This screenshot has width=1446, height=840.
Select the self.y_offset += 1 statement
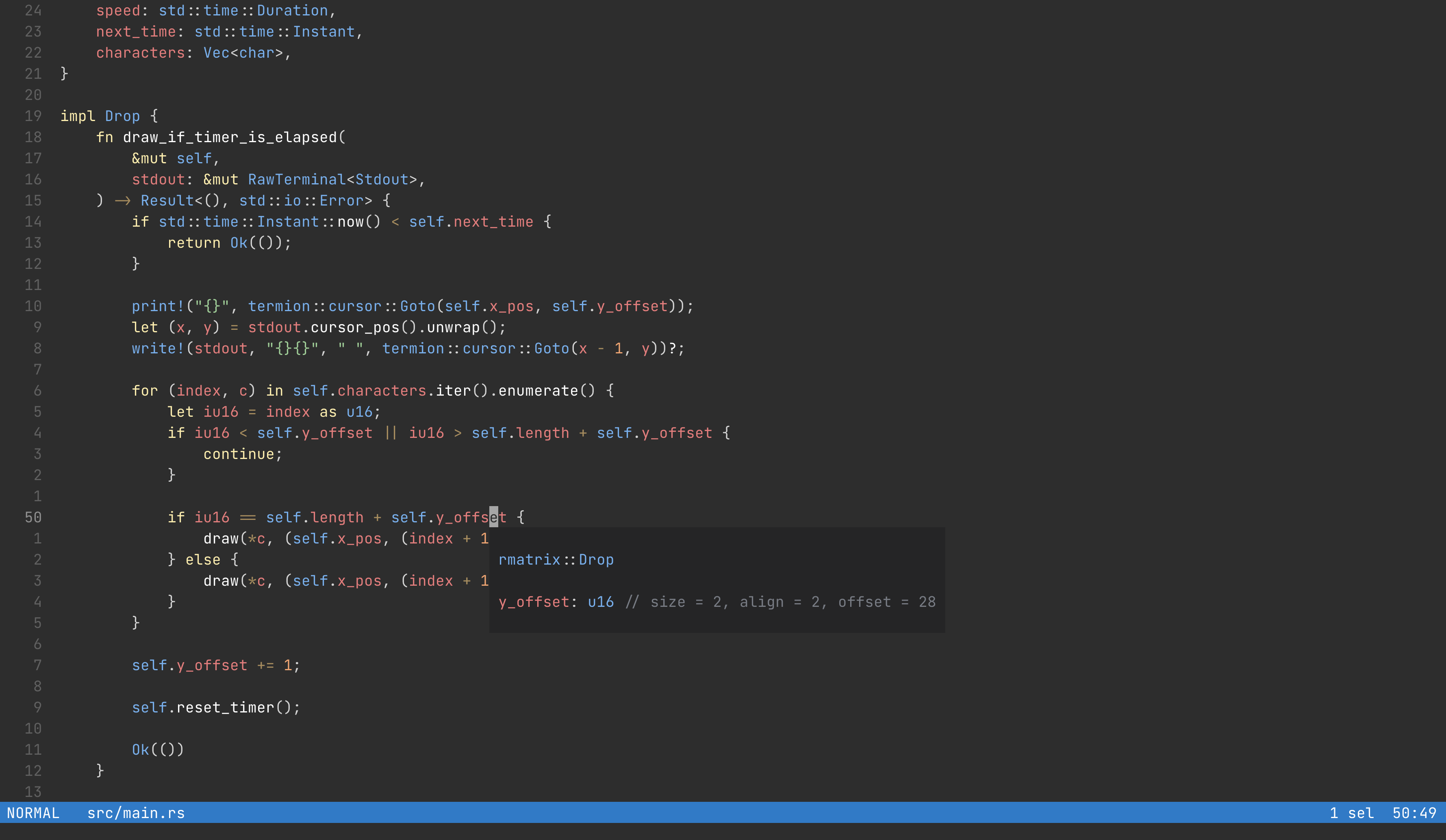point(215,665)
